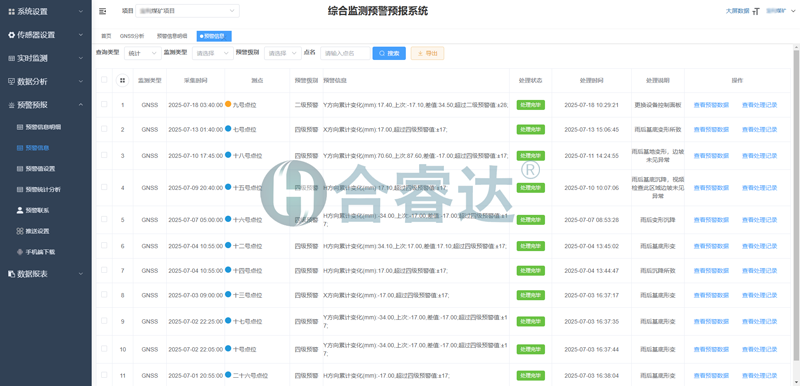
Task: Click the blue dot beside 十八号点位
Action: (x=228, y=155)
